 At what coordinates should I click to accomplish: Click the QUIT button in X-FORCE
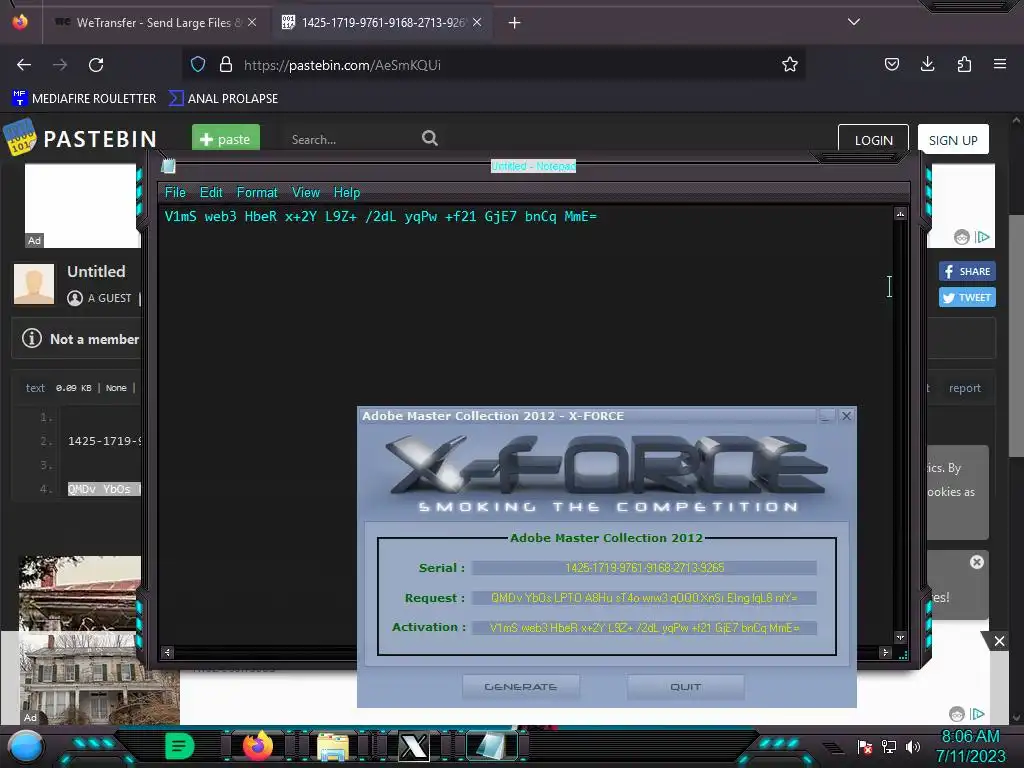point(685,687)
